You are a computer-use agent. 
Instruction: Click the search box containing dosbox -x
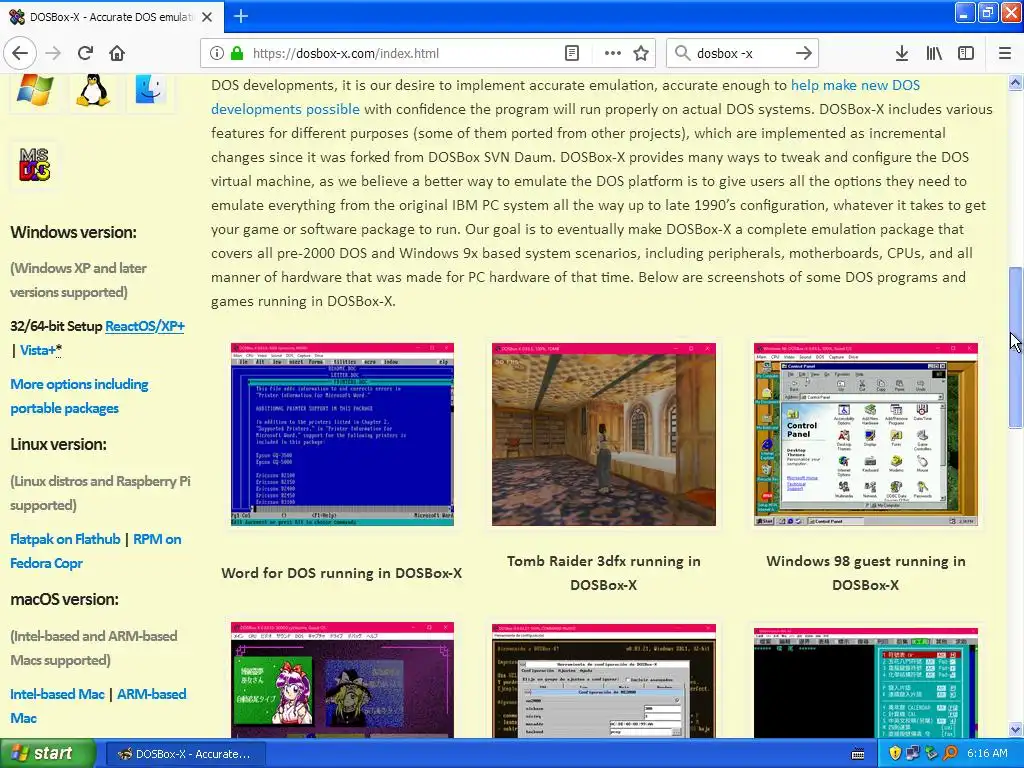point(743,54)
